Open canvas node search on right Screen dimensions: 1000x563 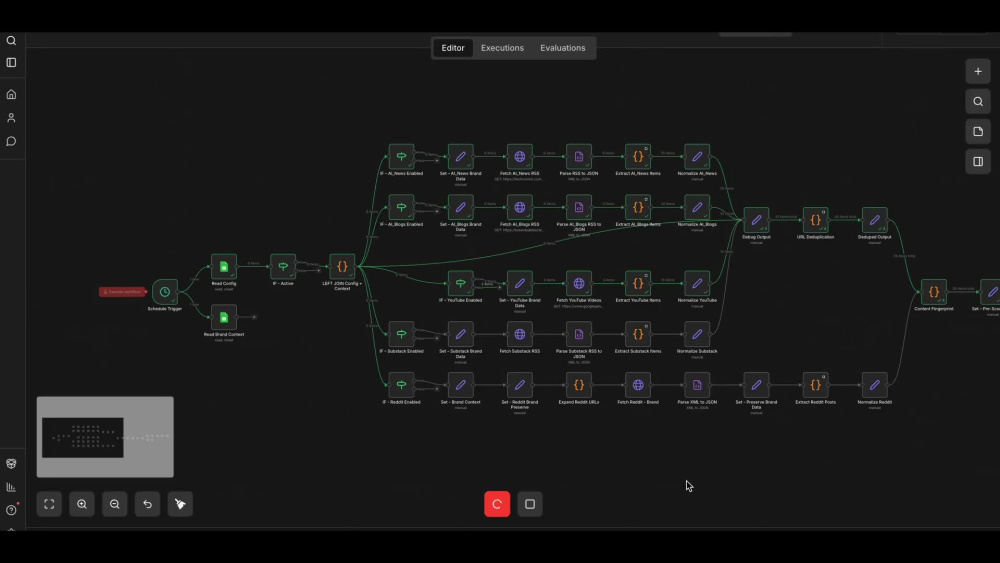[978, 101]
